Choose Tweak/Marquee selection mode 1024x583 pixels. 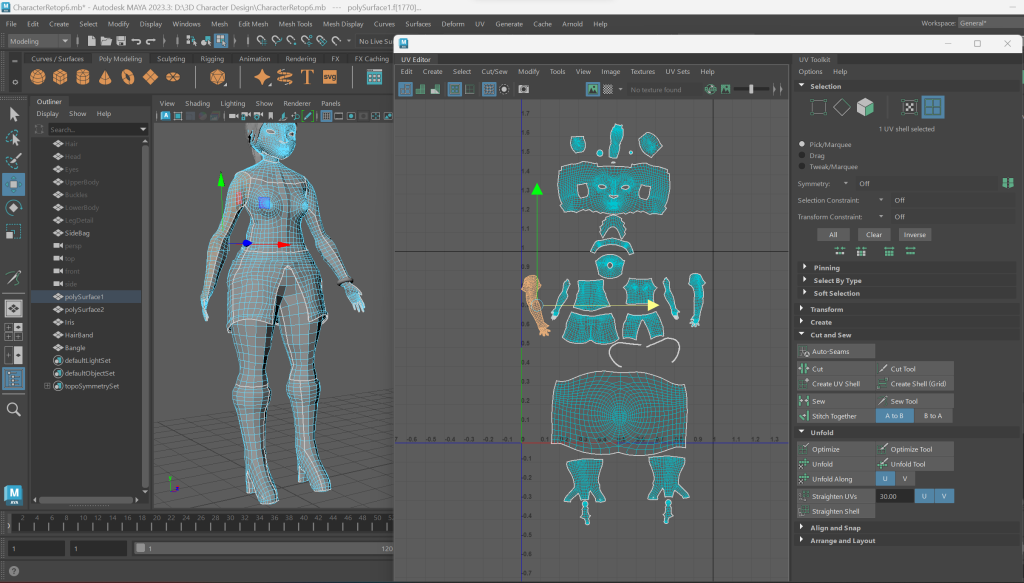[802, 167]
